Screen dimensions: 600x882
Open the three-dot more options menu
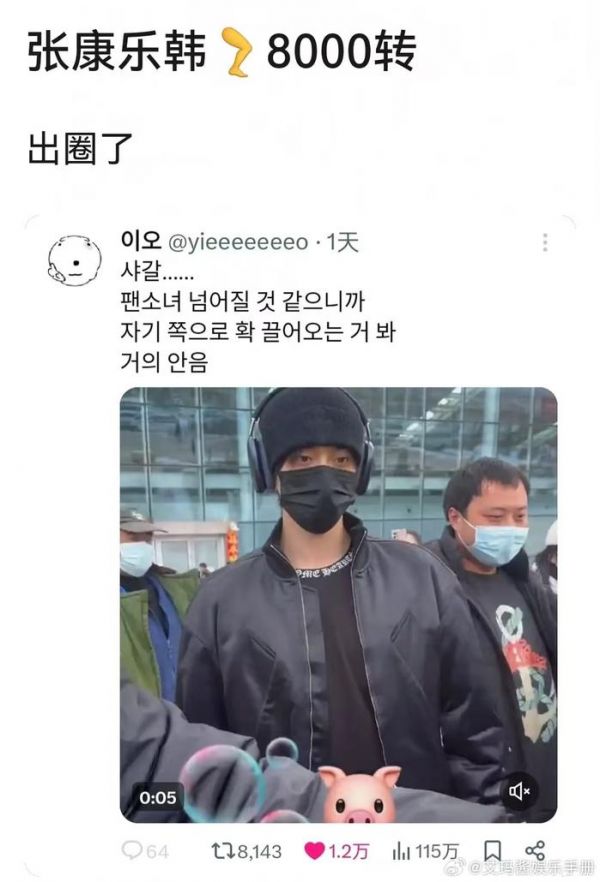click(544, 242)
